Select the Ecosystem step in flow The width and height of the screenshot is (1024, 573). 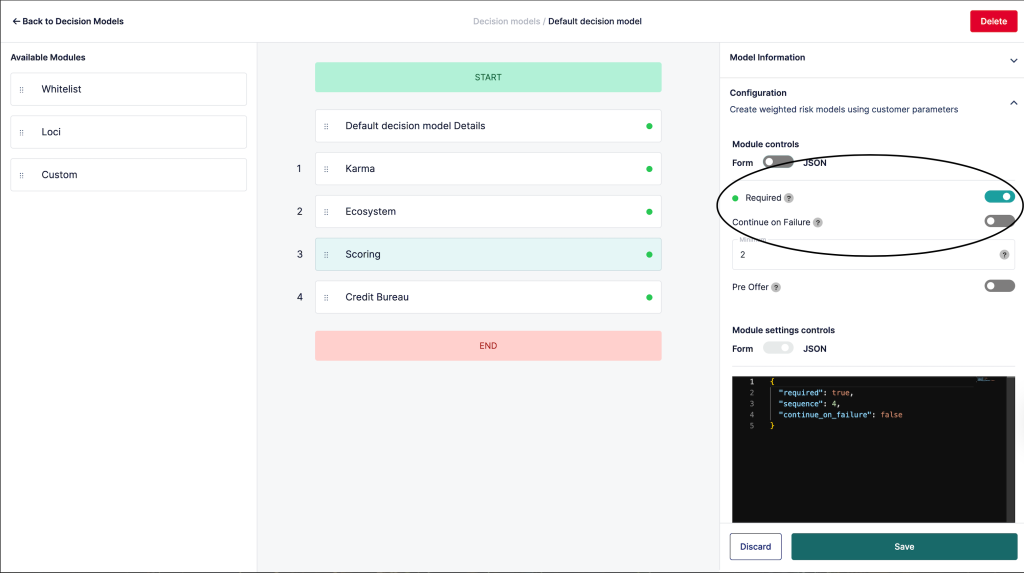coord(488,212)
